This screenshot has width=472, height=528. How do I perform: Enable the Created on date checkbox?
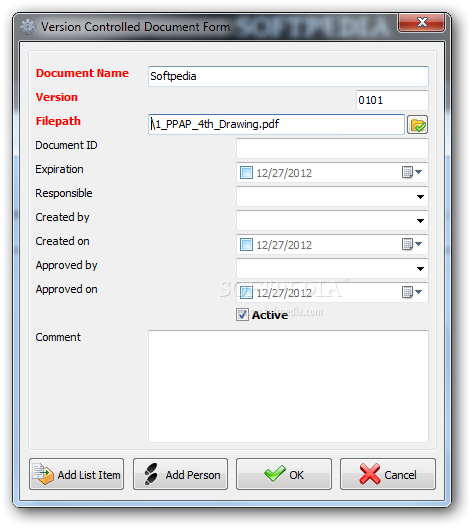click(246, 244)
